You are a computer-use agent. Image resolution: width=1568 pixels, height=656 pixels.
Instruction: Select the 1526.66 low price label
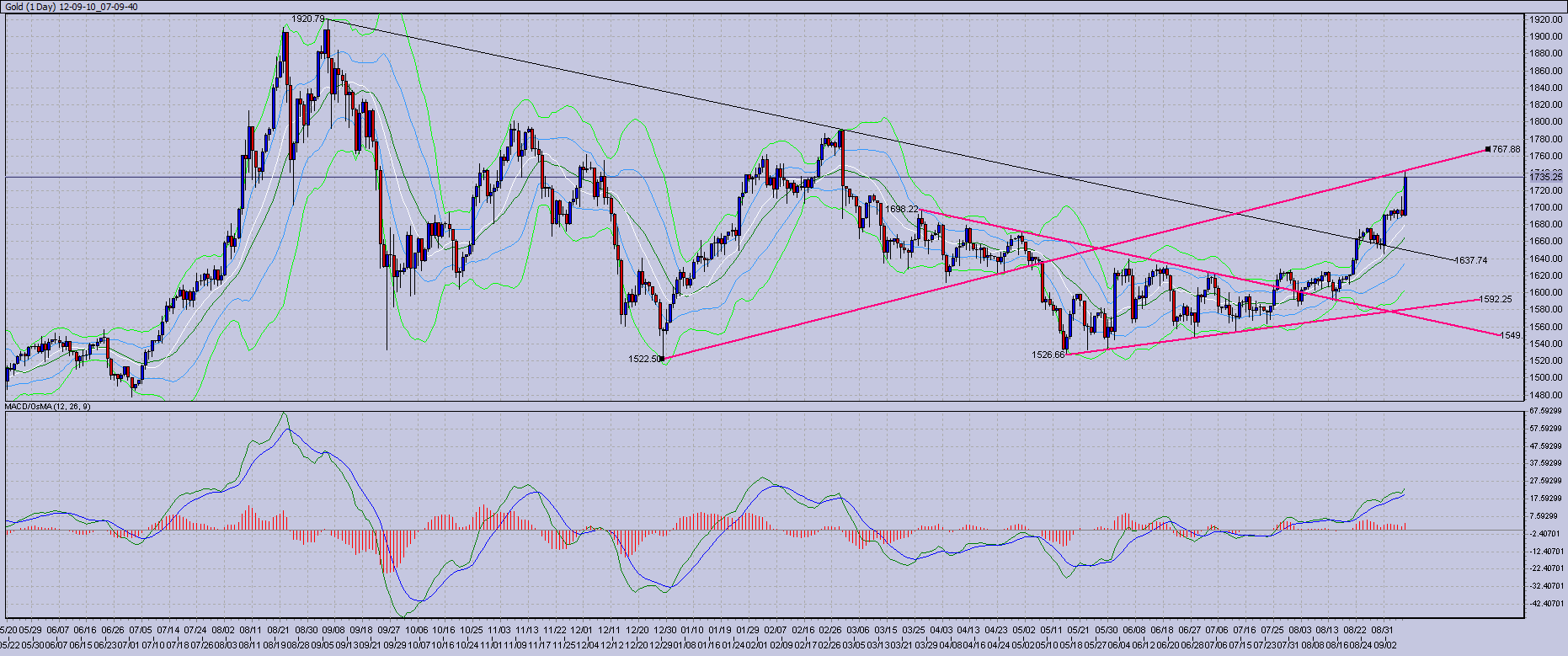click(x=1048, y=355)
